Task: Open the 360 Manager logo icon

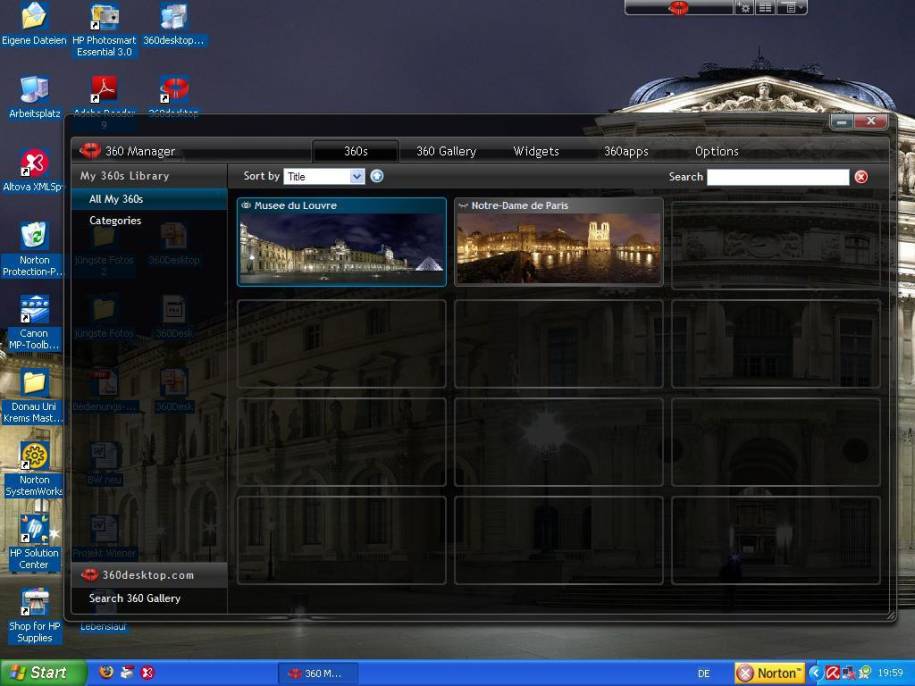Action: click(90, 151)
